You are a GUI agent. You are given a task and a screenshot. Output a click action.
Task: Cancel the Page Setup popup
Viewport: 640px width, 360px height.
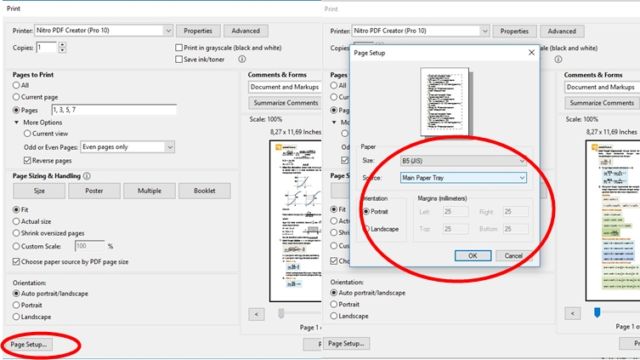point(513,256)
